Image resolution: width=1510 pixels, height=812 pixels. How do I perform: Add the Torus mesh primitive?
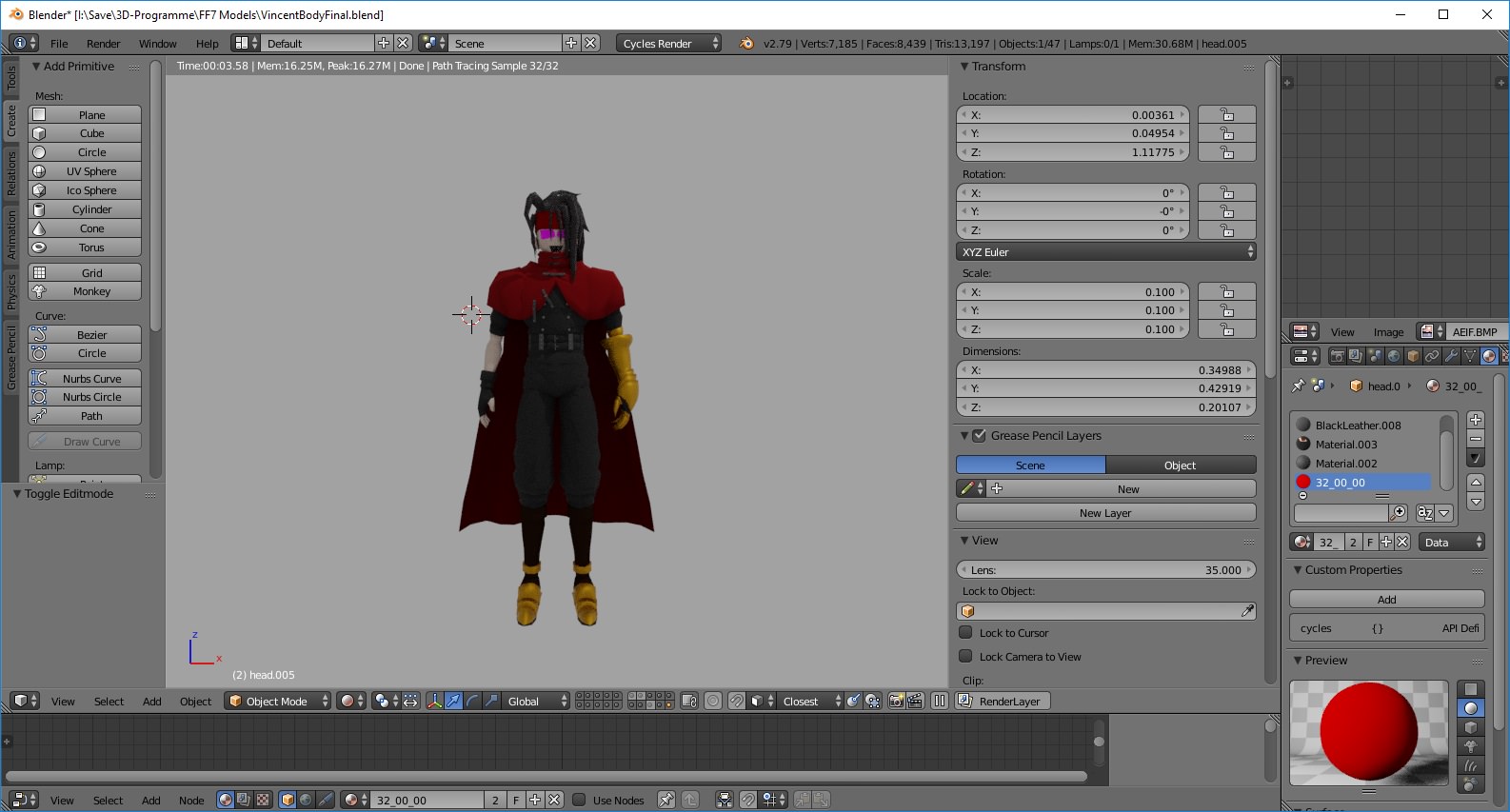[85, 248]
